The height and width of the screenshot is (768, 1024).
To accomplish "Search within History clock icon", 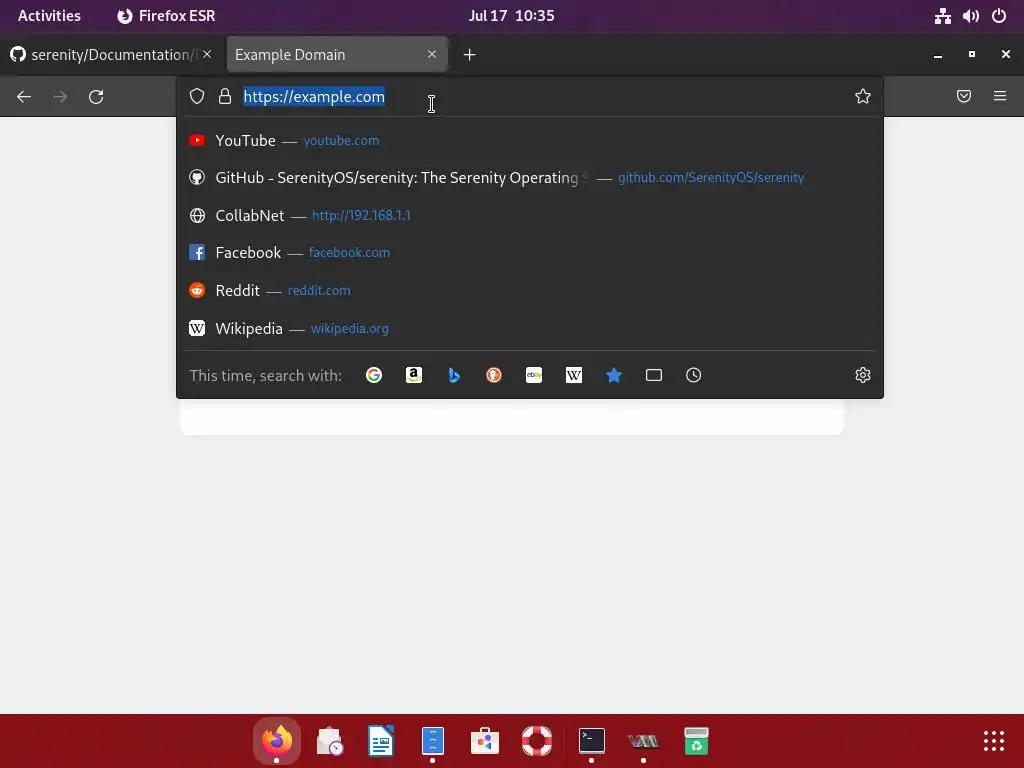I will (x=694, y=375).
